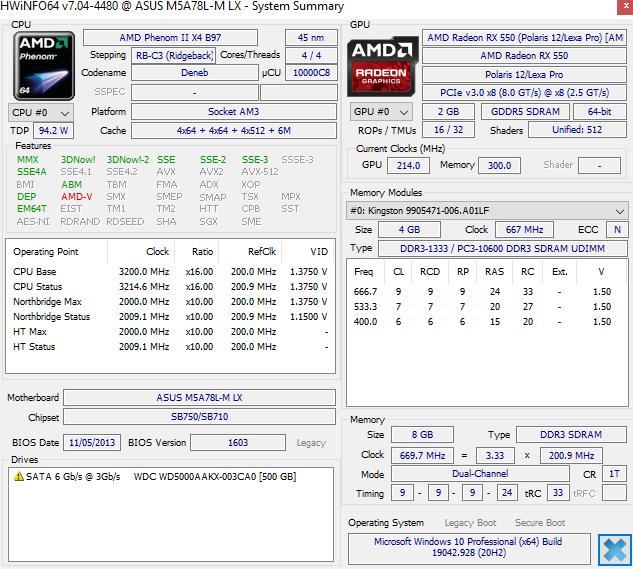
Task: Click the Windows 10 Professional OS field
Action: 469,548
